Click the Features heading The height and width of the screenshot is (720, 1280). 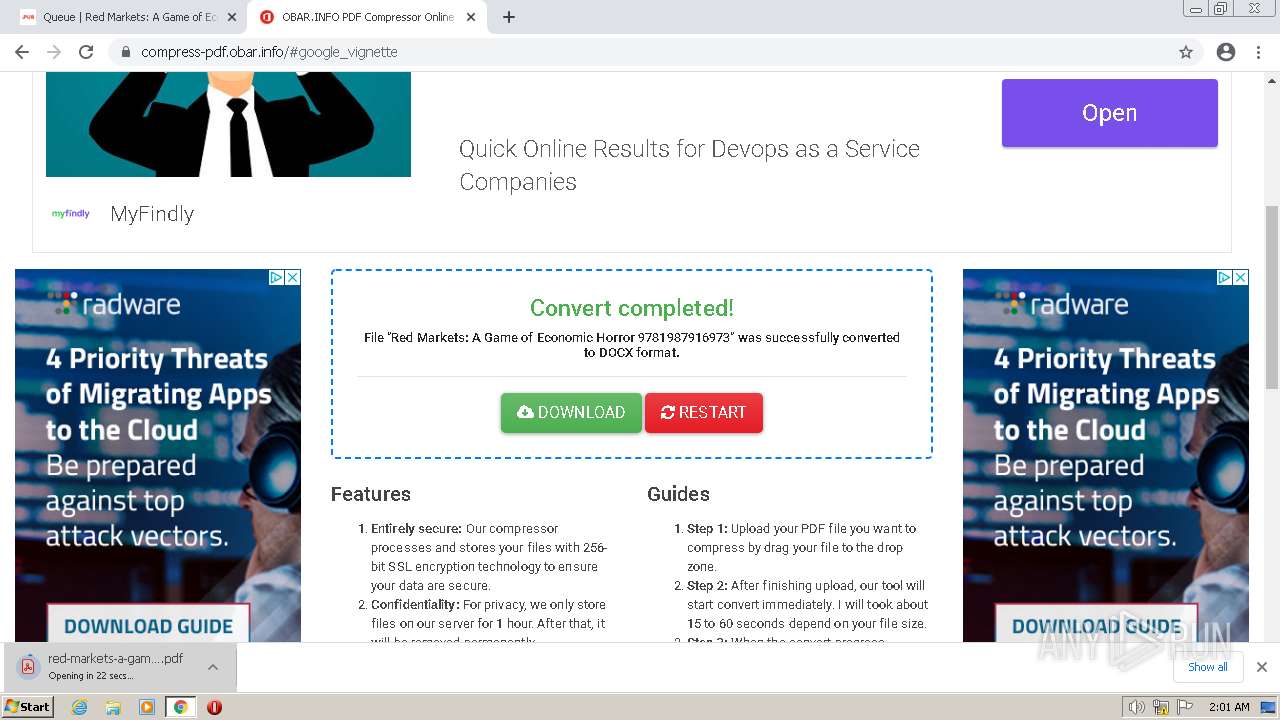[x=371, y=494]
